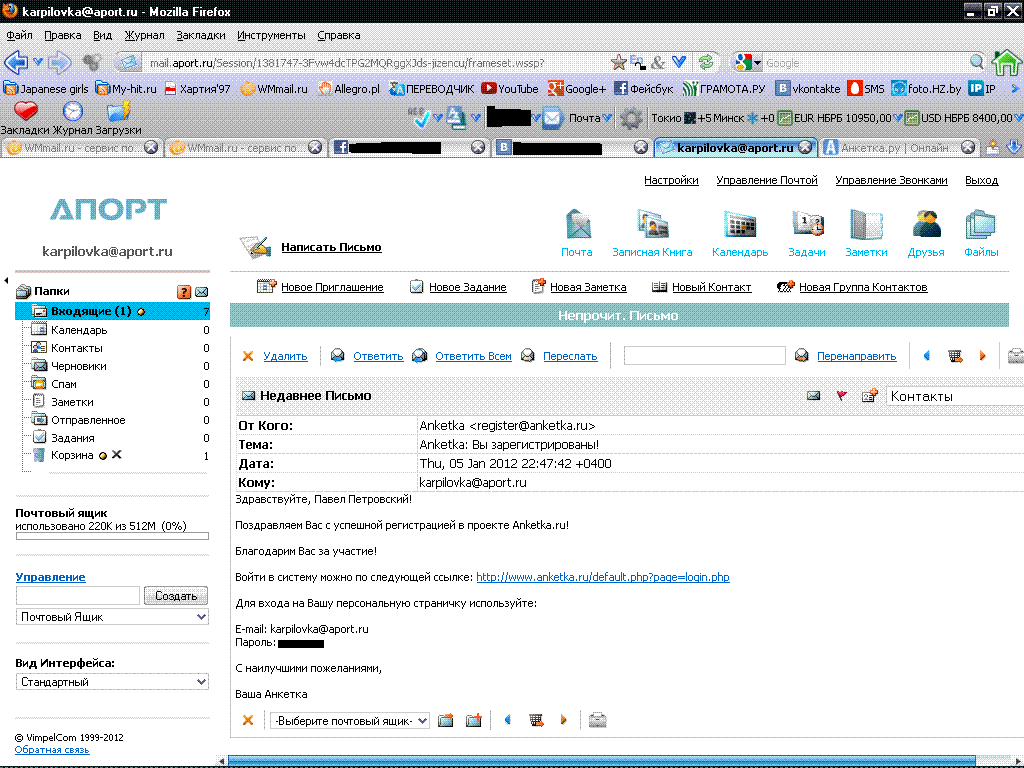This screenshot has width=1024, height=768.
Task: Select the Спам folder in folder list
Action: pyautogui.click(x=64, y=384)
